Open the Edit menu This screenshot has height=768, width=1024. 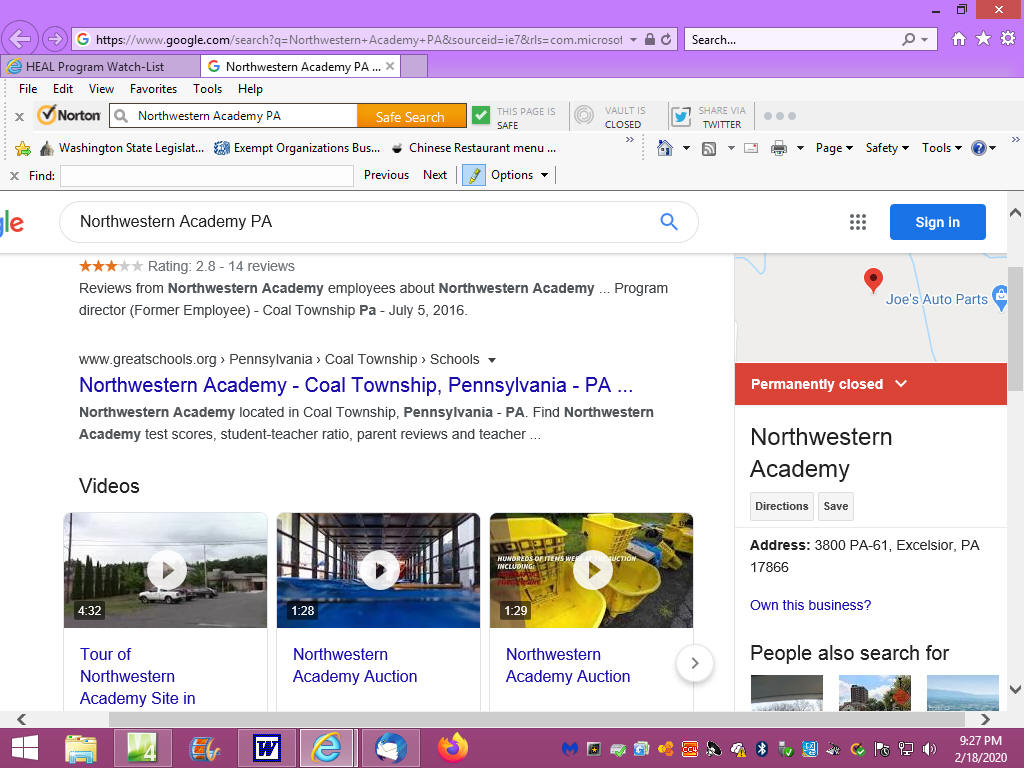click(x=63, y=89)
